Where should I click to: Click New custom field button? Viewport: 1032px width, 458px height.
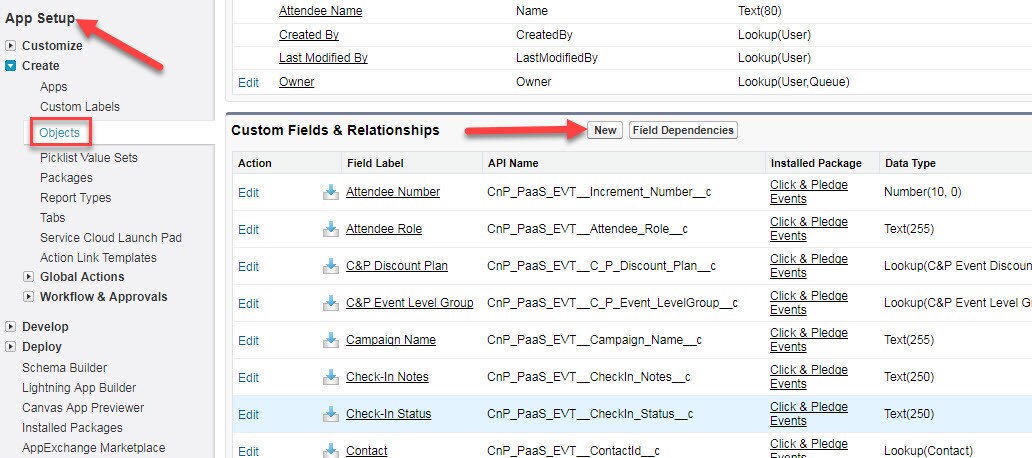pos(605,130)
